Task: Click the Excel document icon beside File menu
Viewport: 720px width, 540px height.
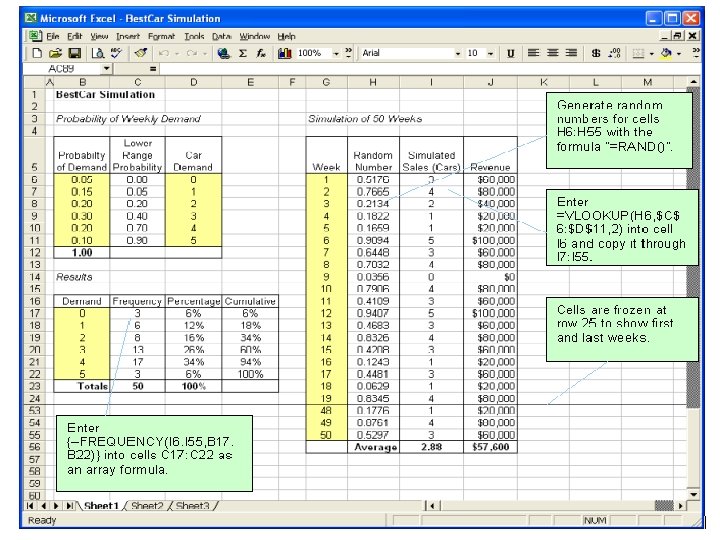Action: 34,36
